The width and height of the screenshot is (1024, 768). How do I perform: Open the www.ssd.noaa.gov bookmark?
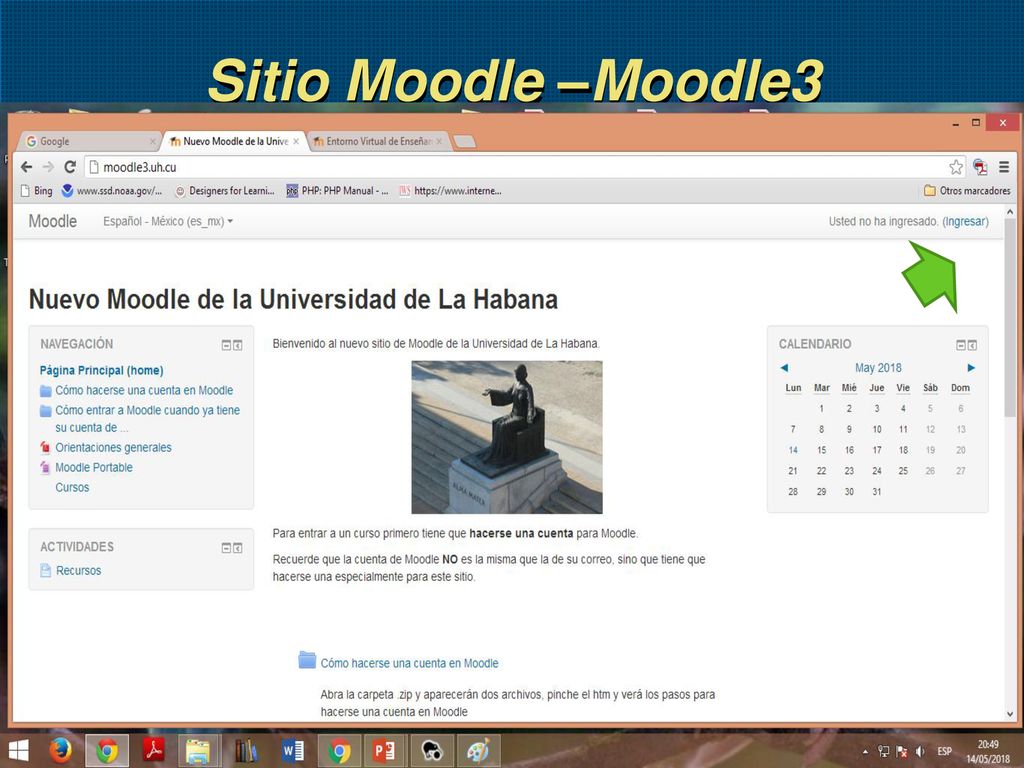[112, 191]
